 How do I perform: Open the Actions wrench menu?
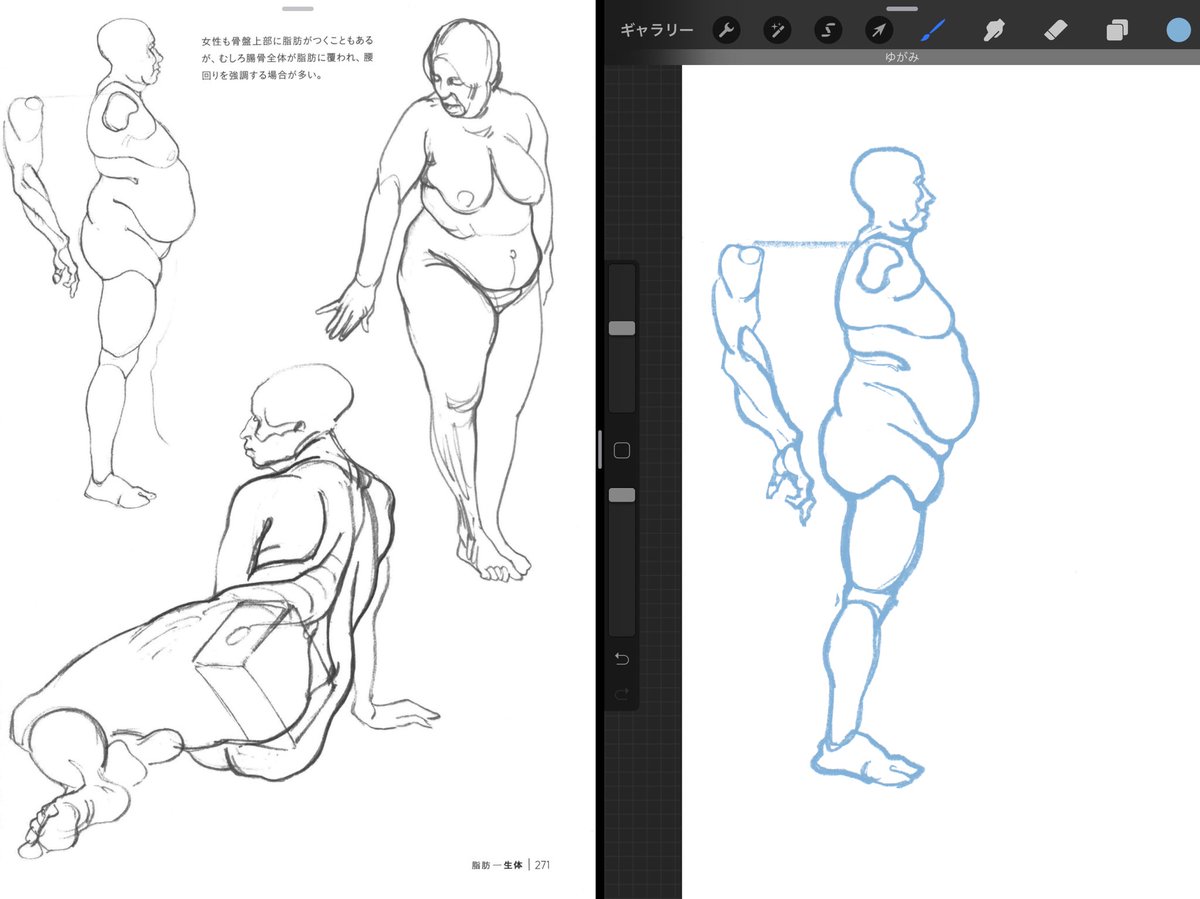(727, 31)
